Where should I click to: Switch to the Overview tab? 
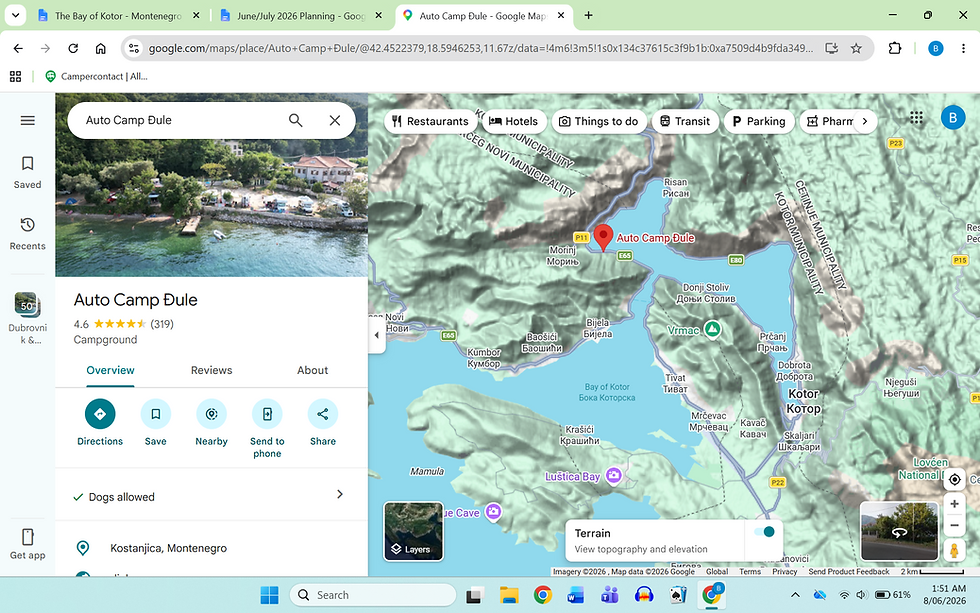pyautogui.click(x=110, y=371)
